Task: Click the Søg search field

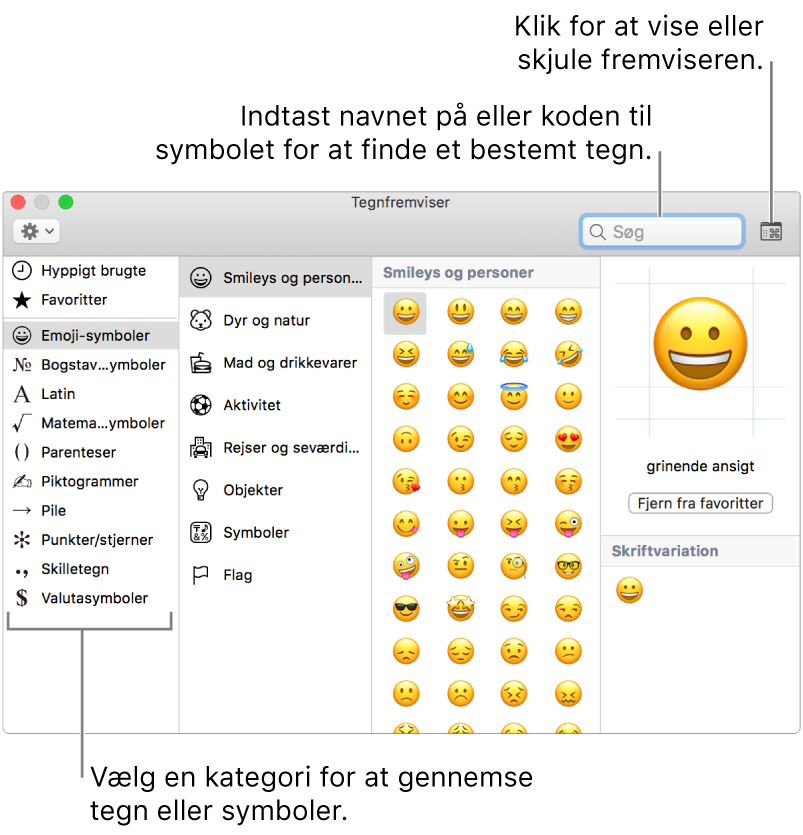Action: [x=662, y=232]
